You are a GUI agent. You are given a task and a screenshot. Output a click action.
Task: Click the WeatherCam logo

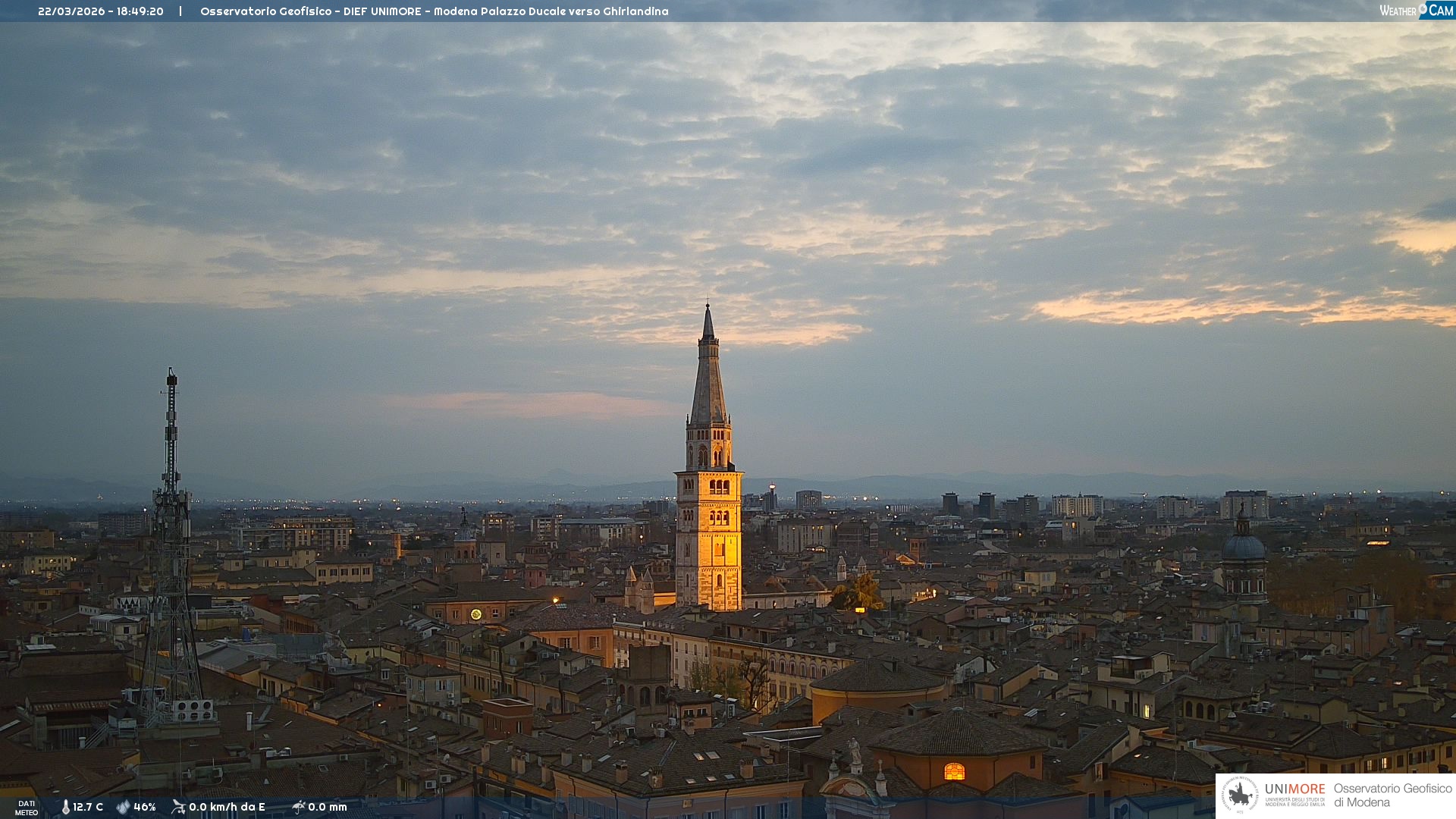click(x=1416, y=11)
